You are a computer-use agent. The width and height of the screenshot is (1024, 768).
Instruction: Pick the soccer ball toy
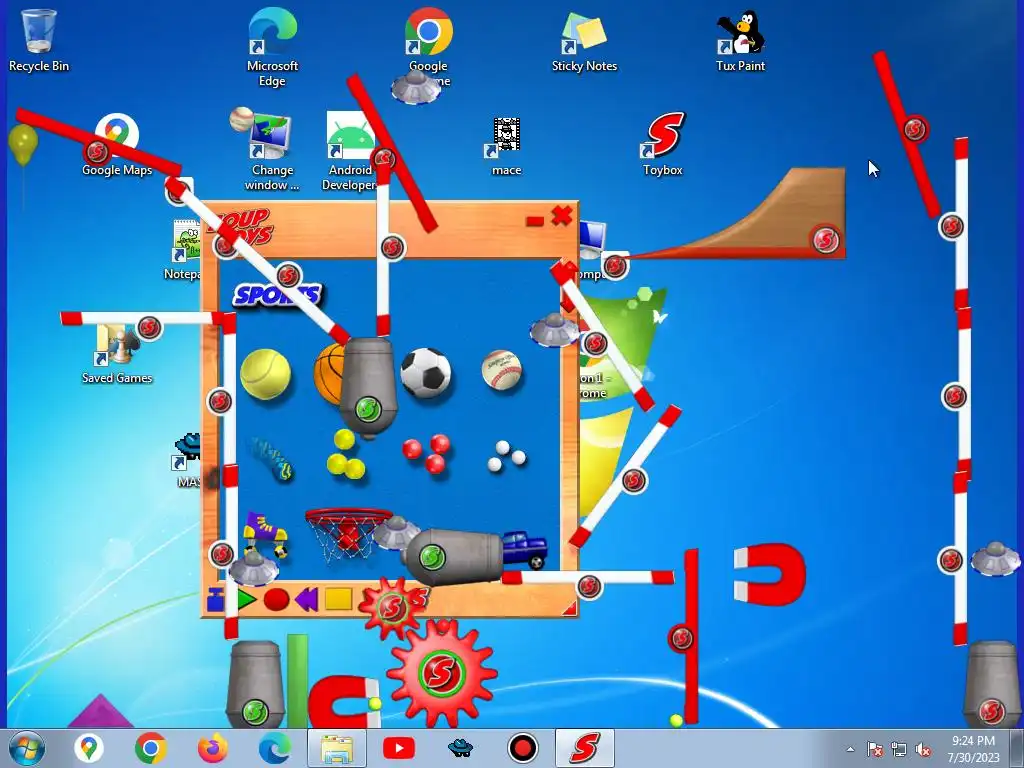point(426,372)
